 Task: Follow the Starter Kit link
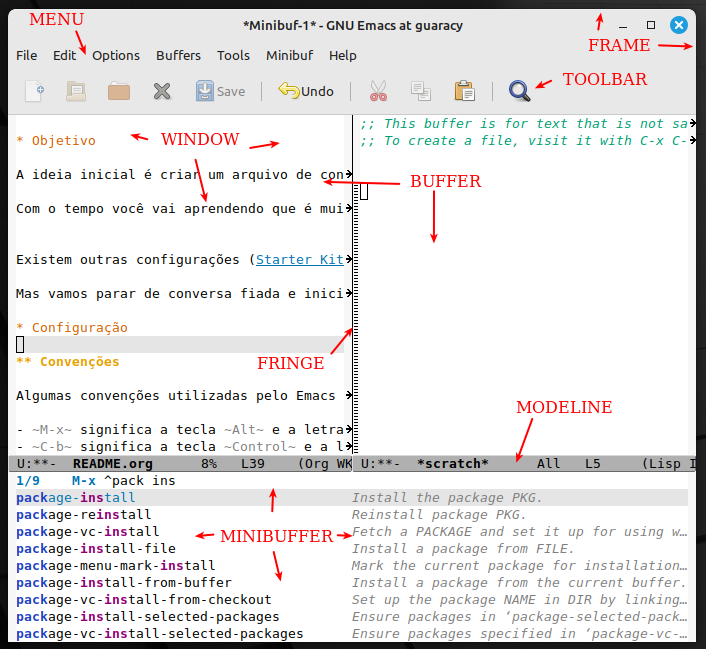click(300, 260)
